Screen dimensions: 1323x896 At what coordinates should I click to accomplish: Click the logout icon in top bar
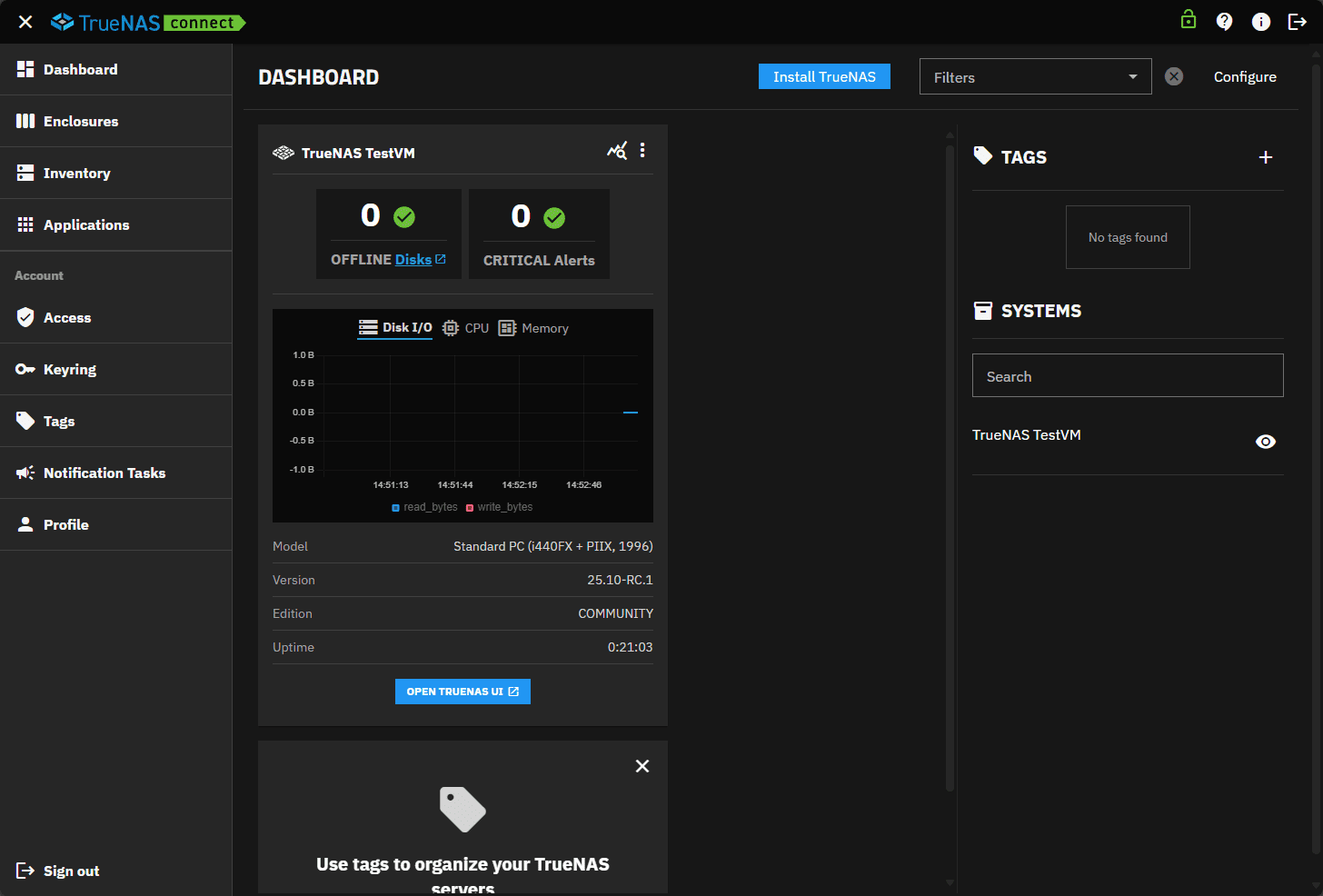click(x=1298, y=22)
